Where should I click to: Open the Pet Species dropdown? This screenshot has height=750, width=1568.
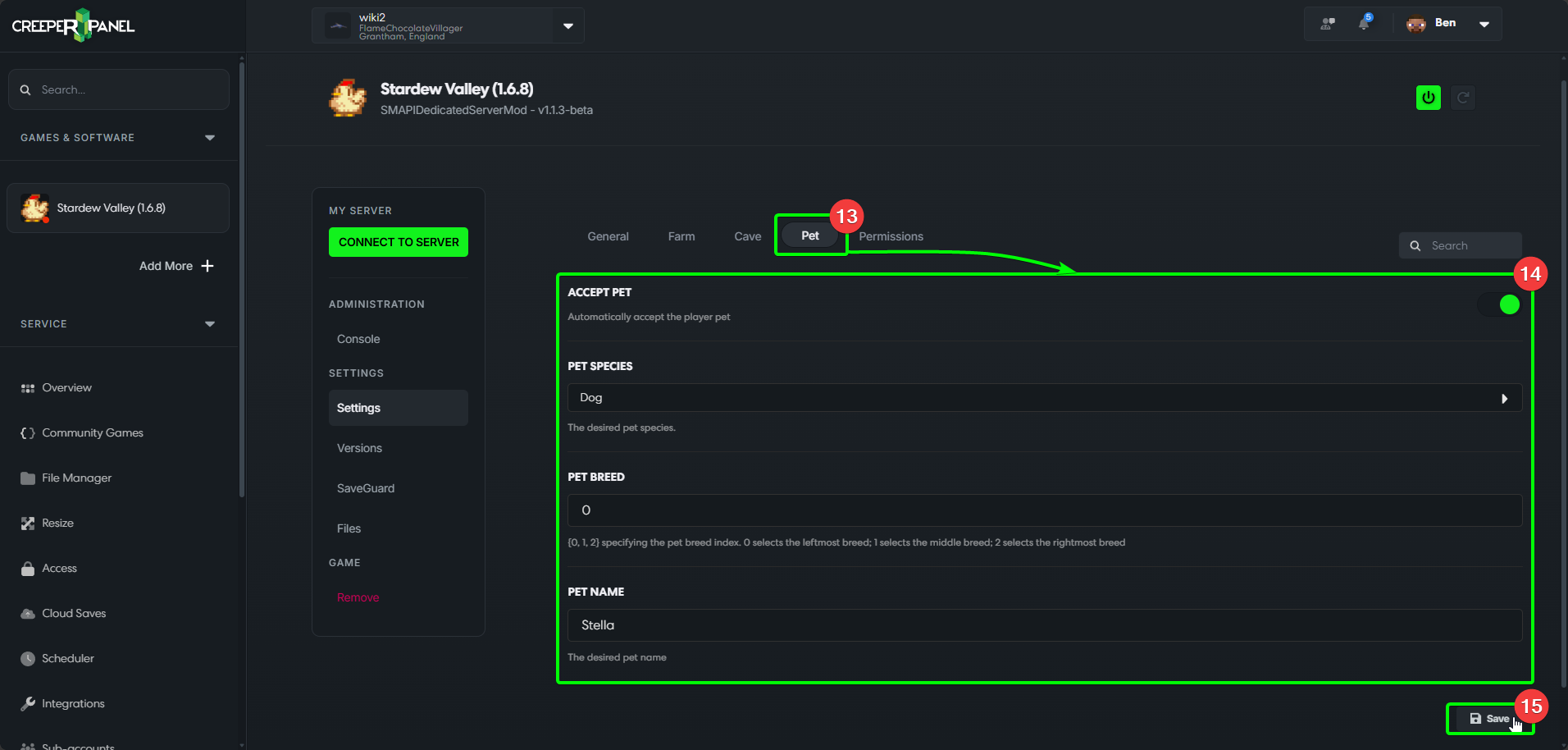1044,398
